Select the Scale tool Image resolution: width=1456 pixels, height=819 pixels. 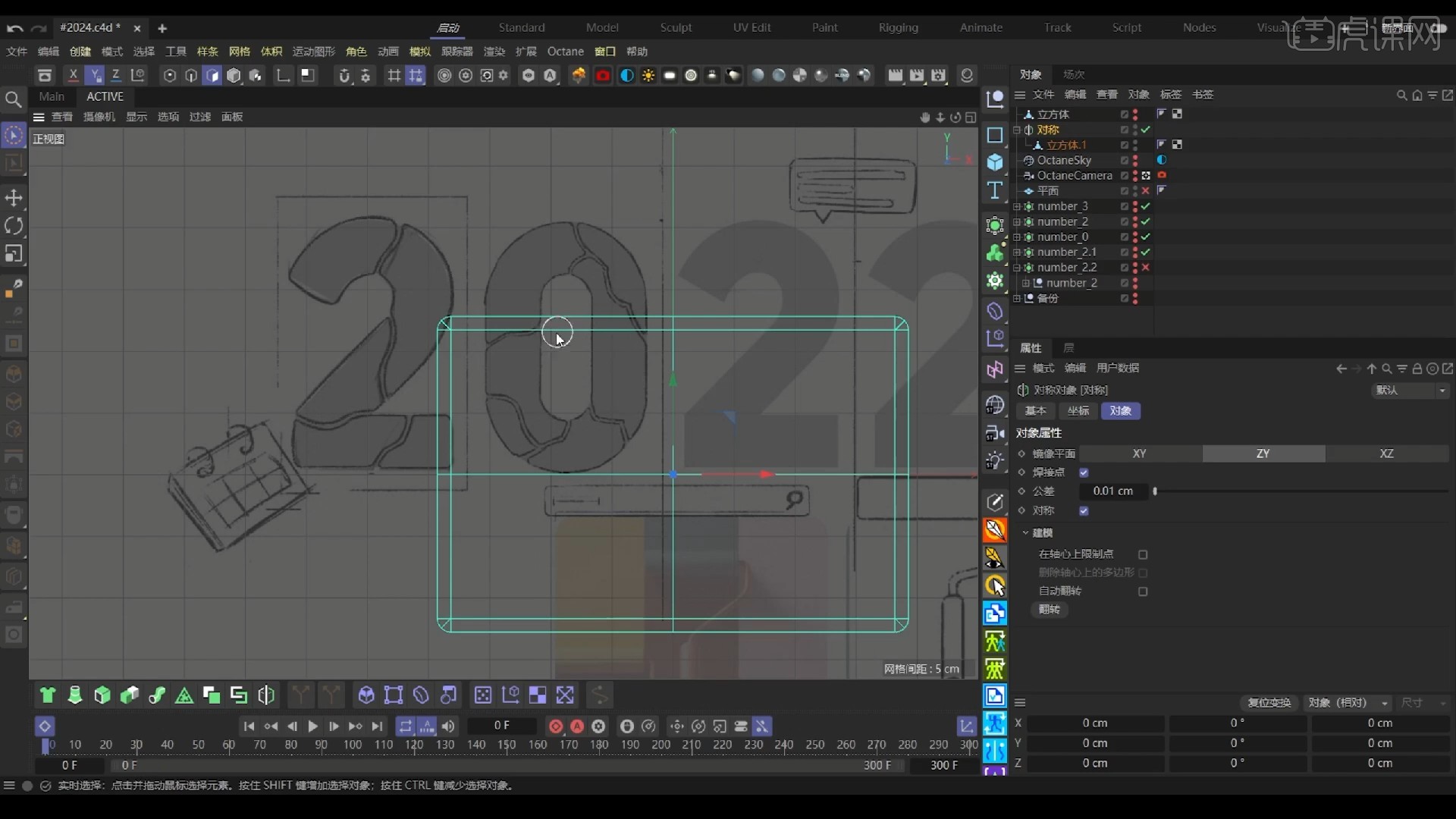(x=14, y=254)
